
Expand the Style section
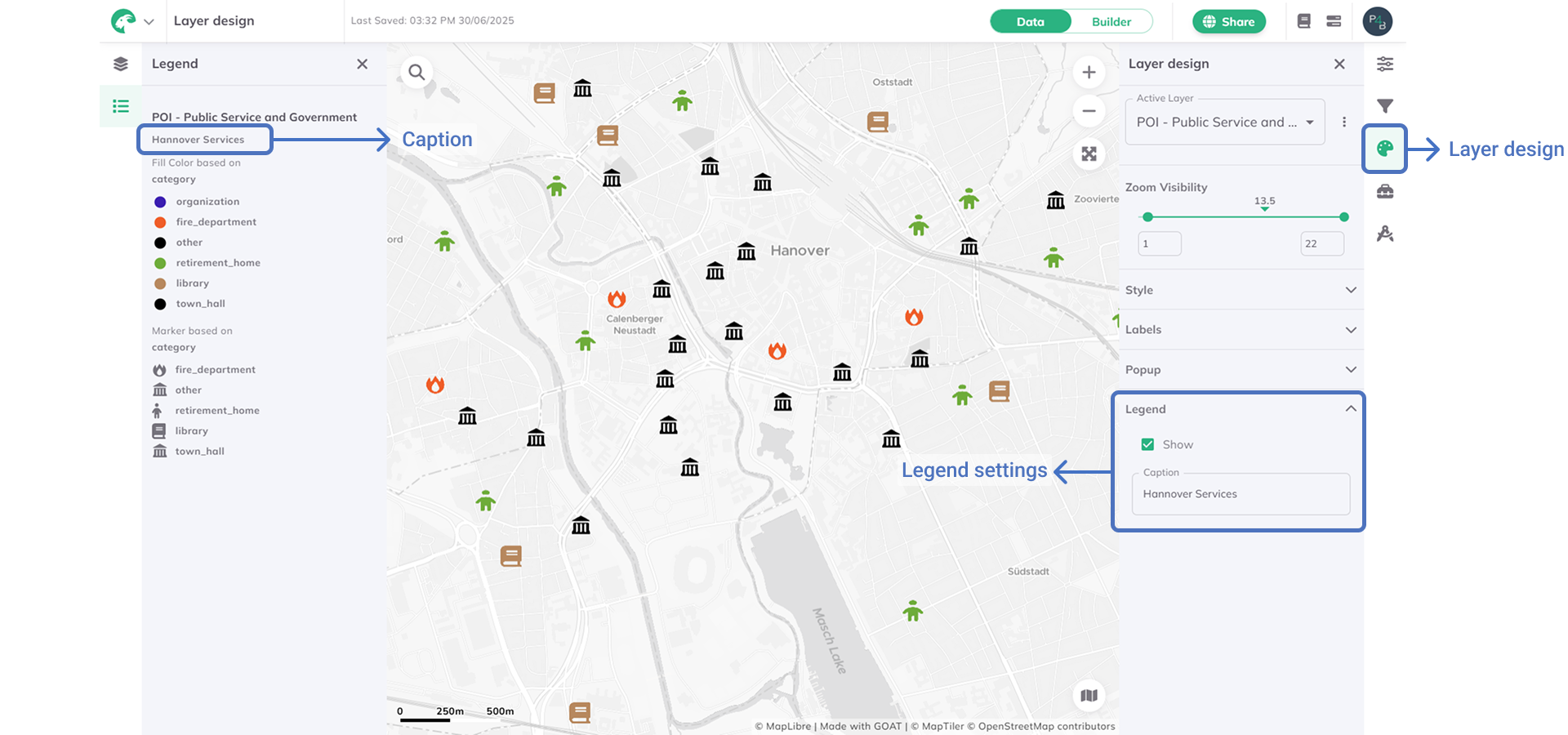(1240, 290)
